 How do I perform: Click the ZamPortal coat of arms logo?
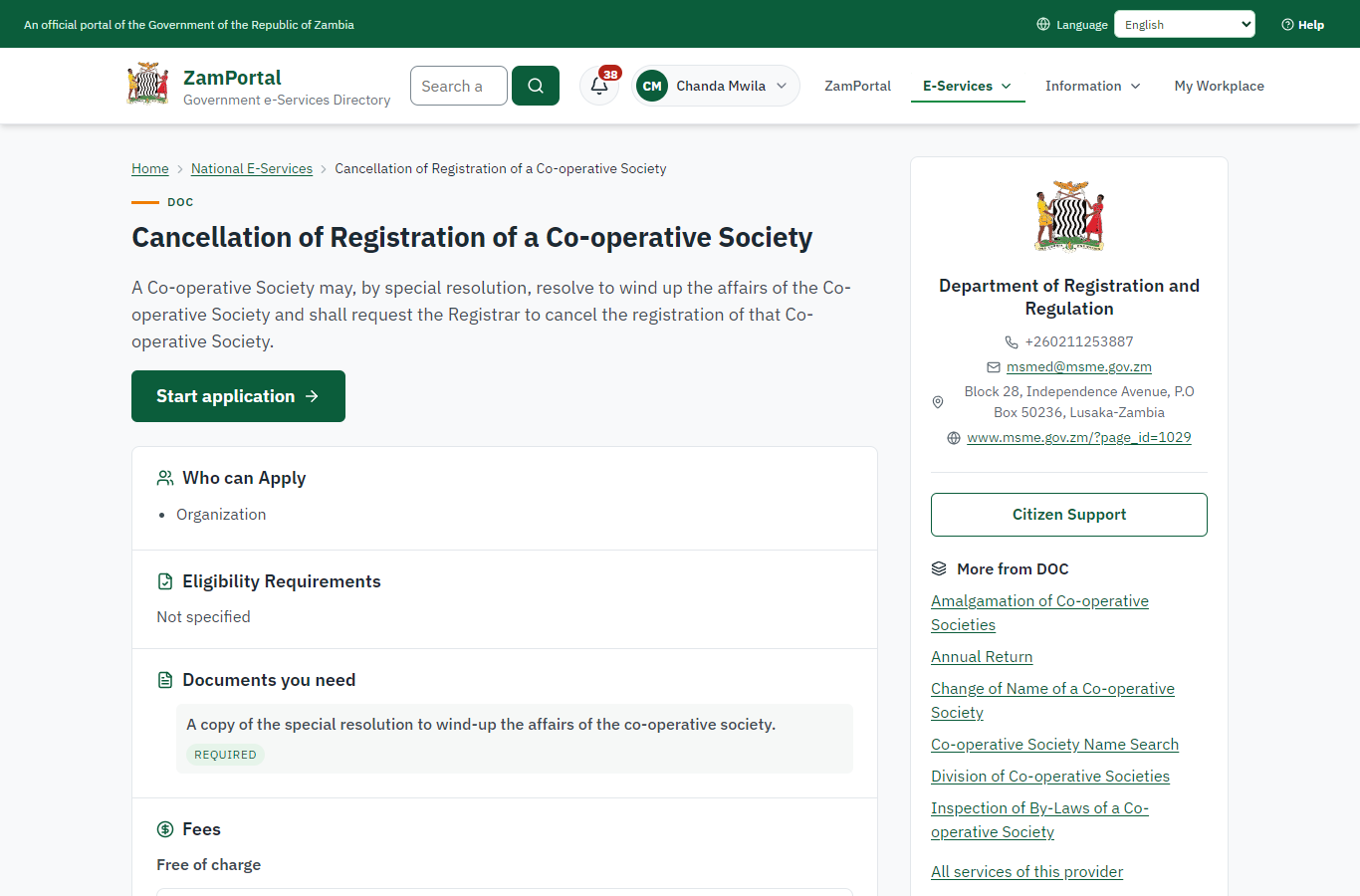[x=147, y=84]
